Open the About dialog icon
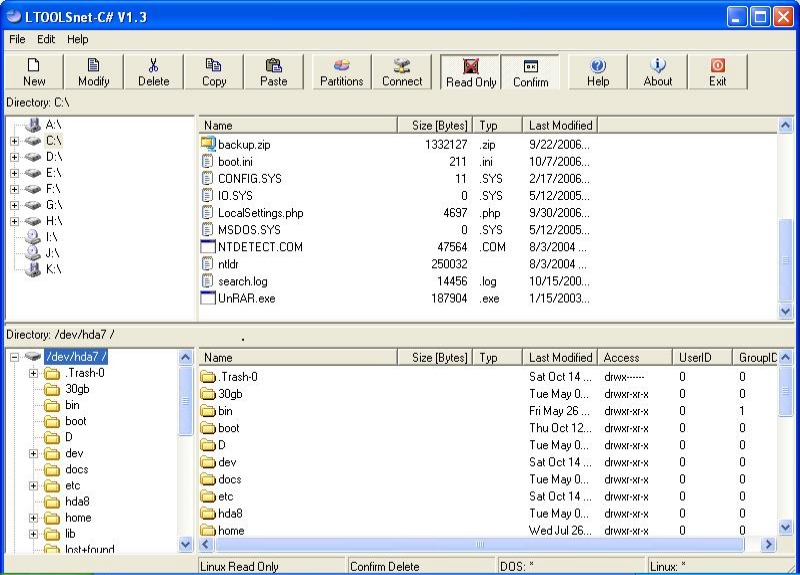The image size is (800, 575). (658, 66)
